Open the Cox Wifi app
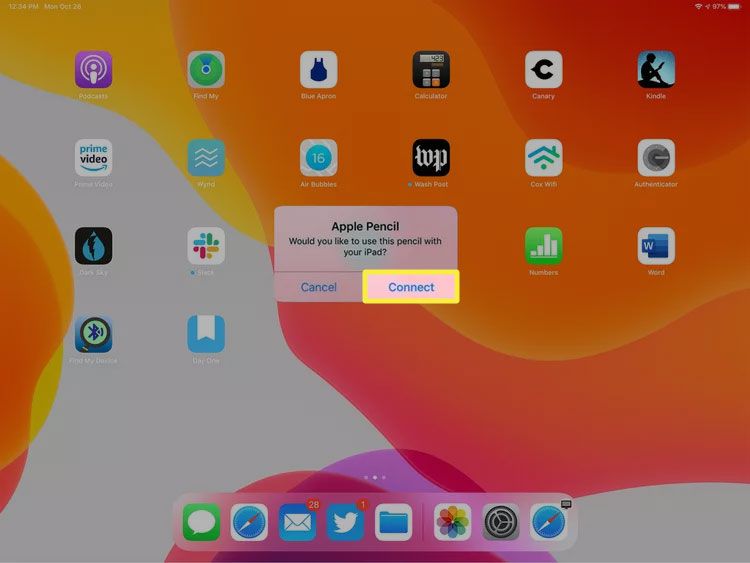The image size is (750, 563). tap(544, 158)
